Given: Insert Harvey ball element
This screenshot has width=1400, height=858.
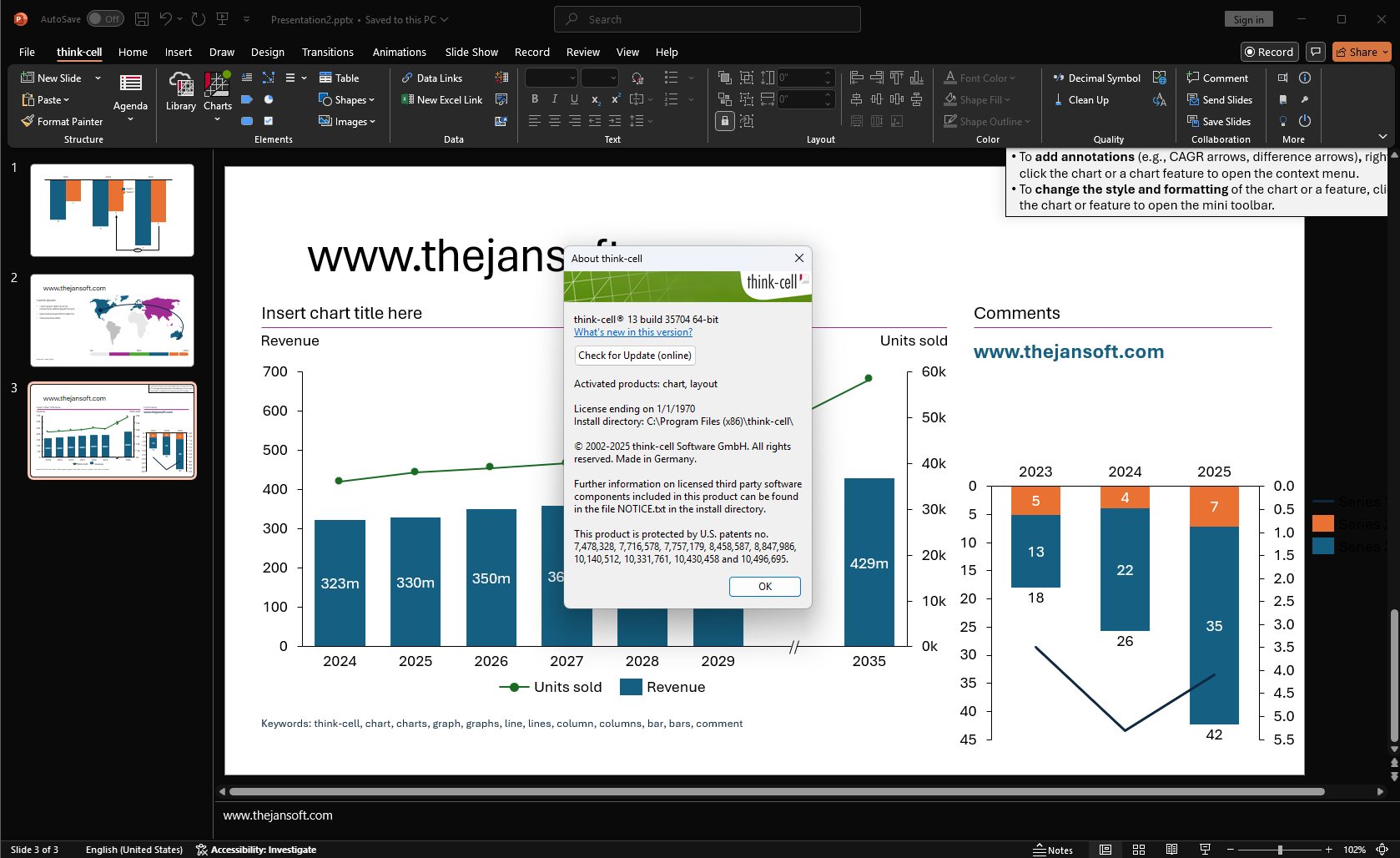Looking at the screenshot, I should point(269,99).
